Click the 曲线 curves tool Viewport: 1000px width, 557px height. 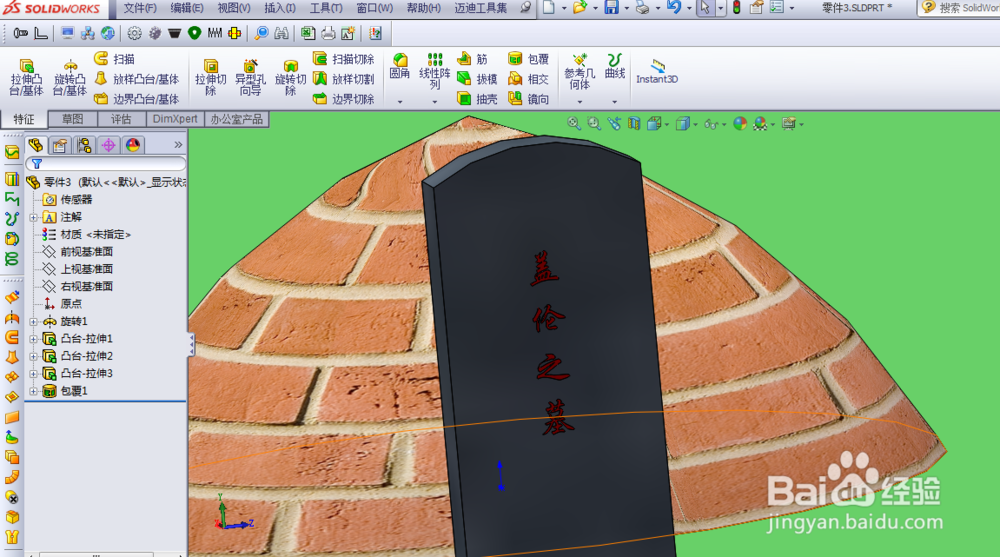[x=615, y=66]
